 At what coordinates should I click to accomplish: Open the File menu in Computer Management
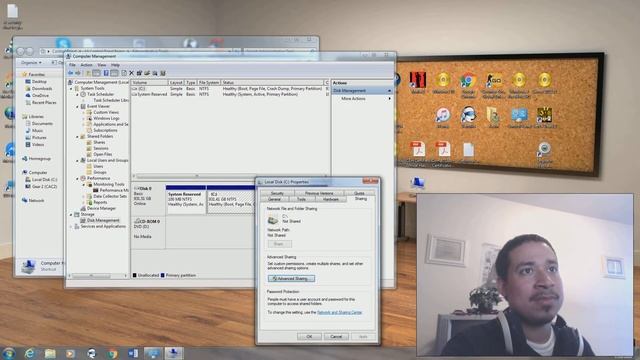coord(72,65)
